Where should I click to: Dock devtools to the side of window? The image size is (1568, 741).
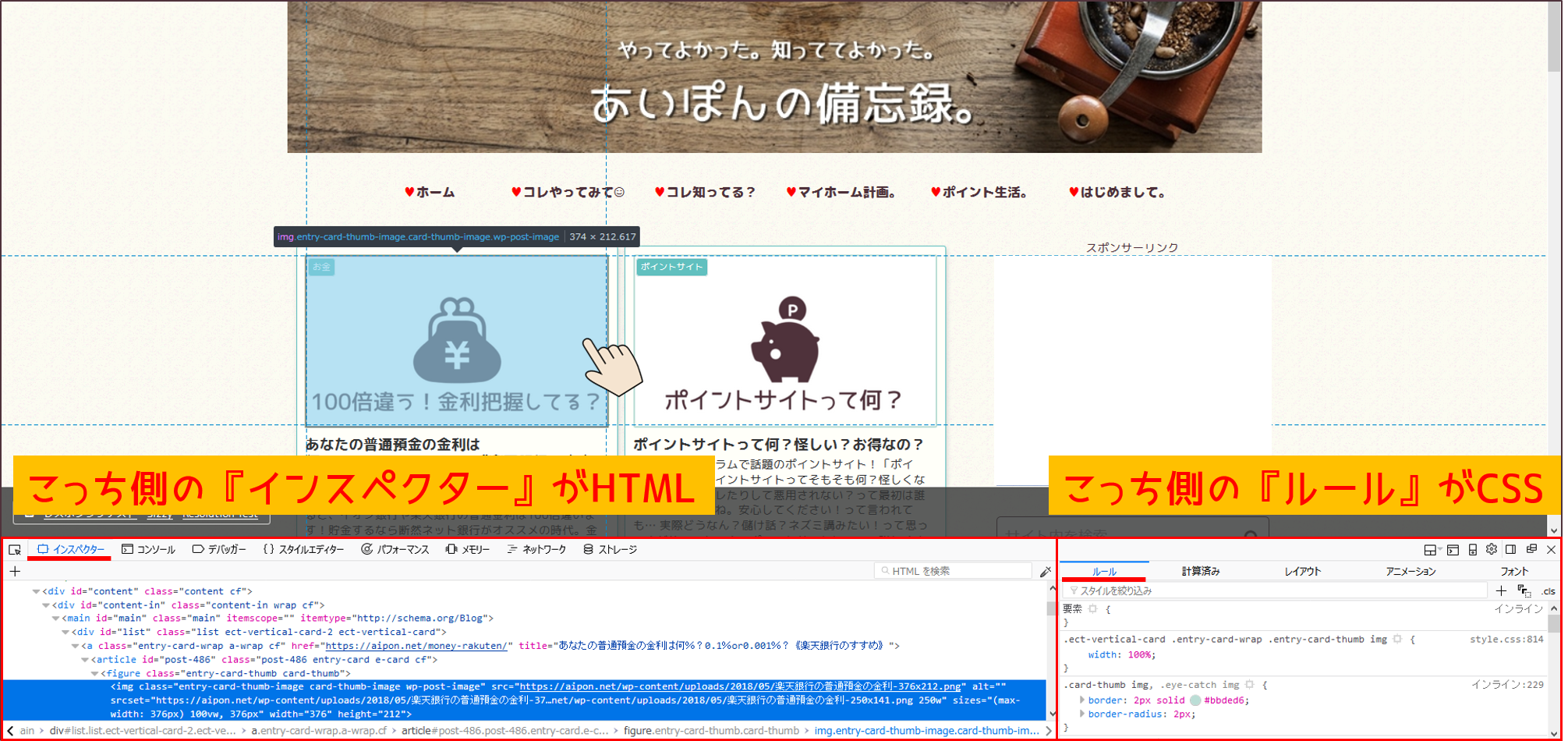coord(1511,549)
